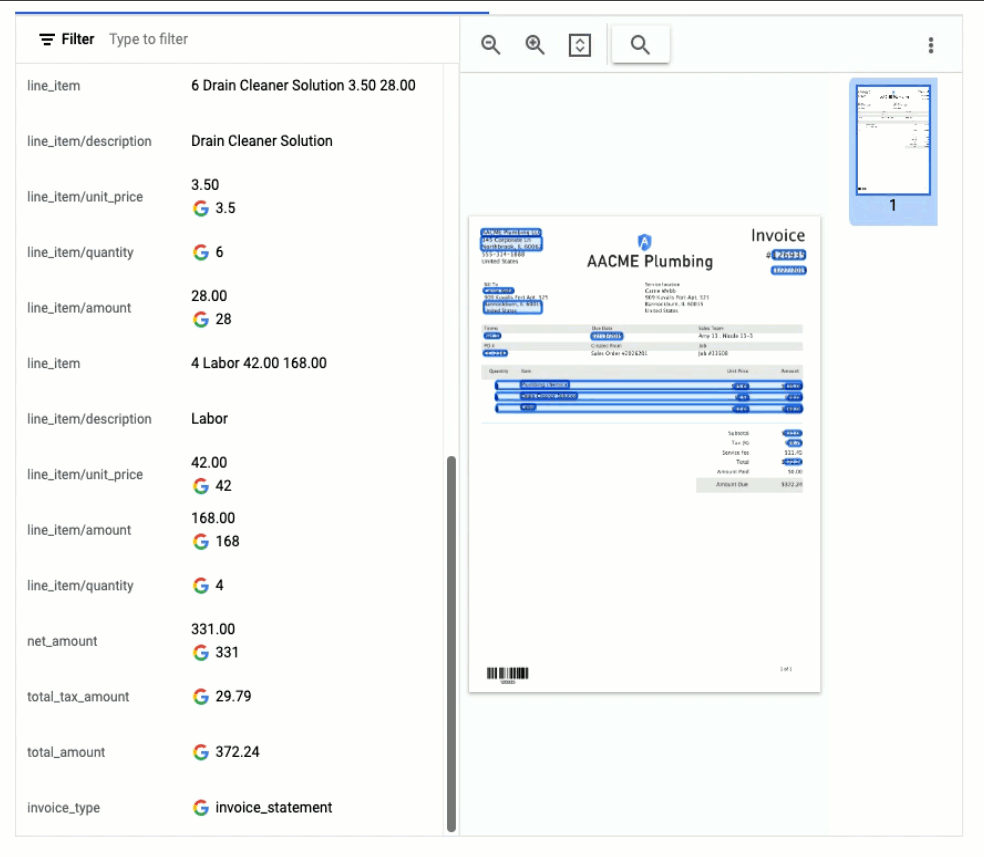
Task: Click the 28.00 amount text
Action: 209,296
